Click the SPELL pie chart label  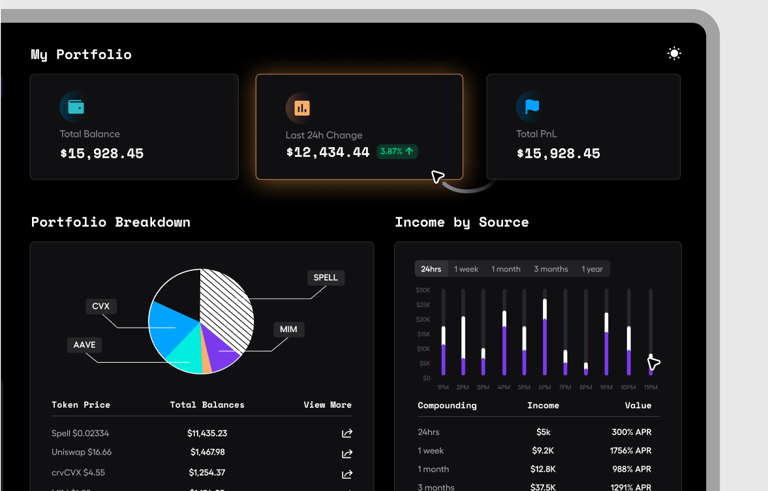326,277
